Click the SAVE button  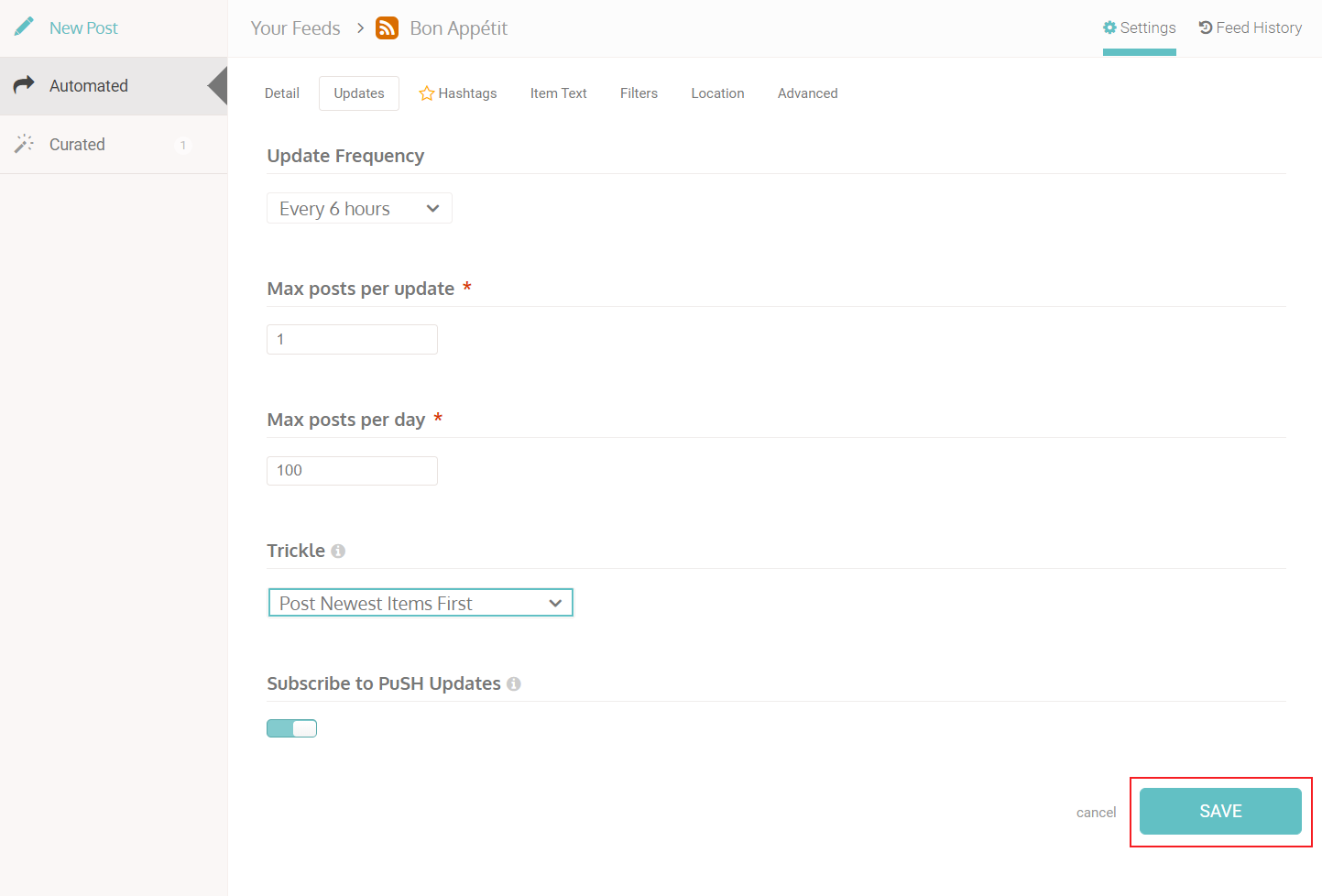tap(1220, 811)
